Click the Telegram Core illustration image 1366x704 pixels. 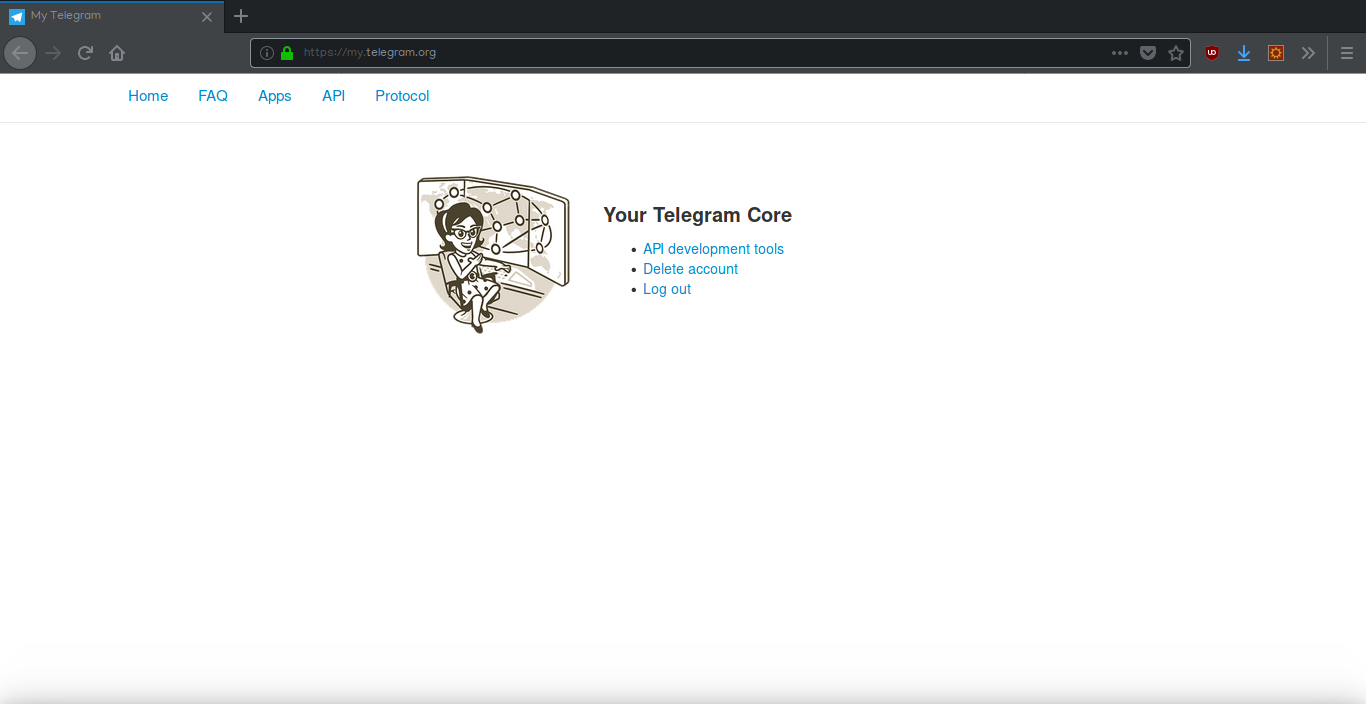(493, 255)
